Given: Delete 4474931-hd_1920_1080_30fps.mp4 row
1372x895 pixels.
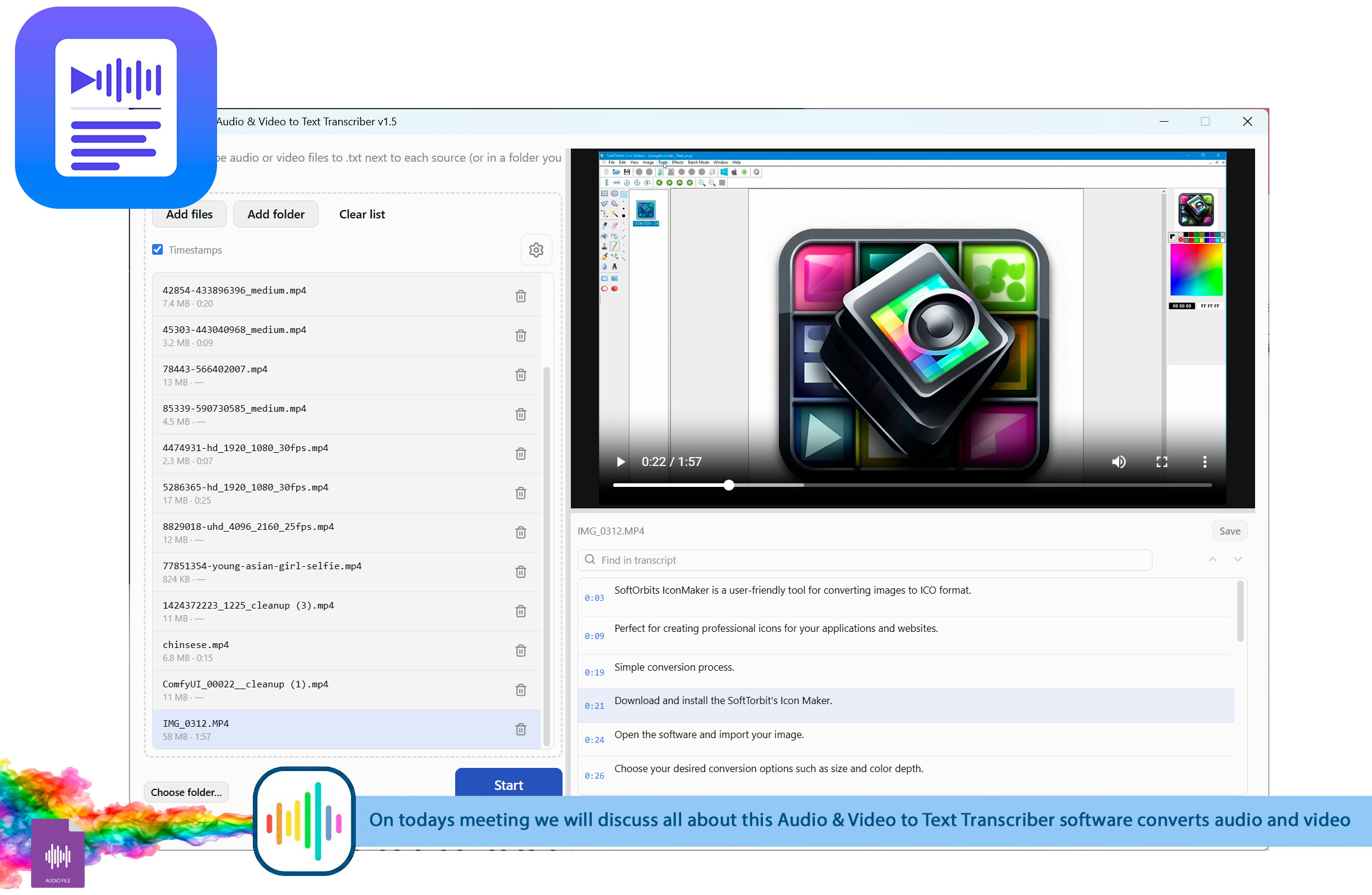Looking at the screenshot, I should (521, 453).
